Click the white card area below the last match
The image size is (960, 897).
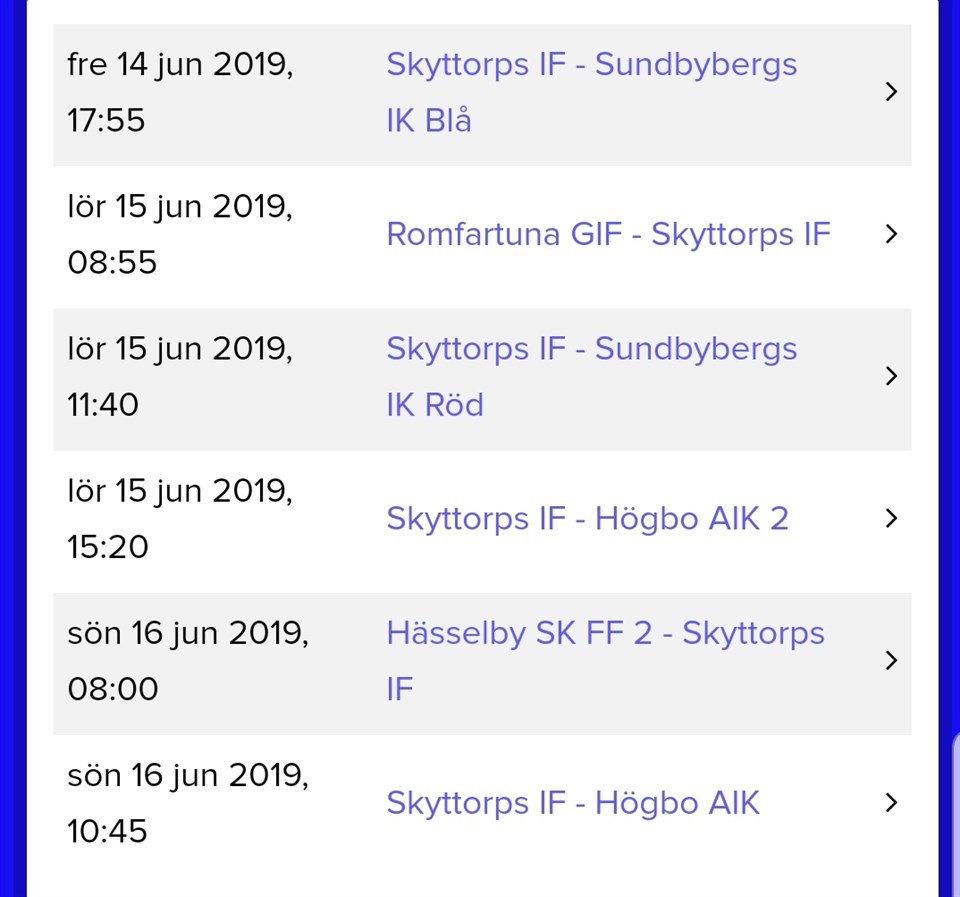coord(482,872)
